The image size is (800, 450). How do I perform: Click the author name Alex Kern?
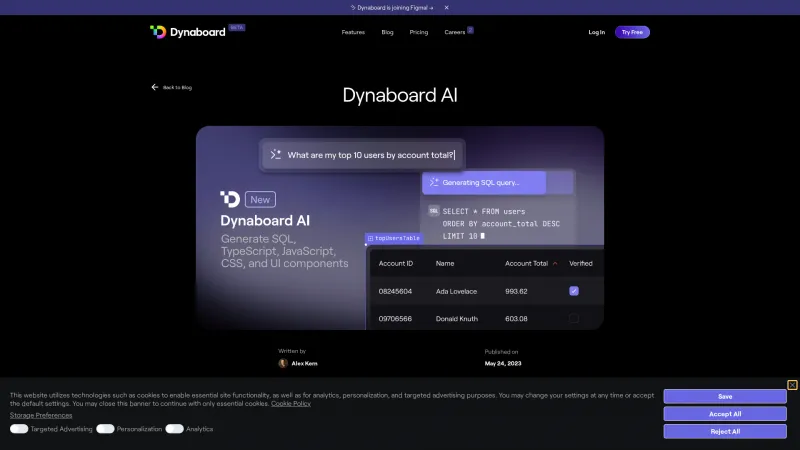pos(304,364)
